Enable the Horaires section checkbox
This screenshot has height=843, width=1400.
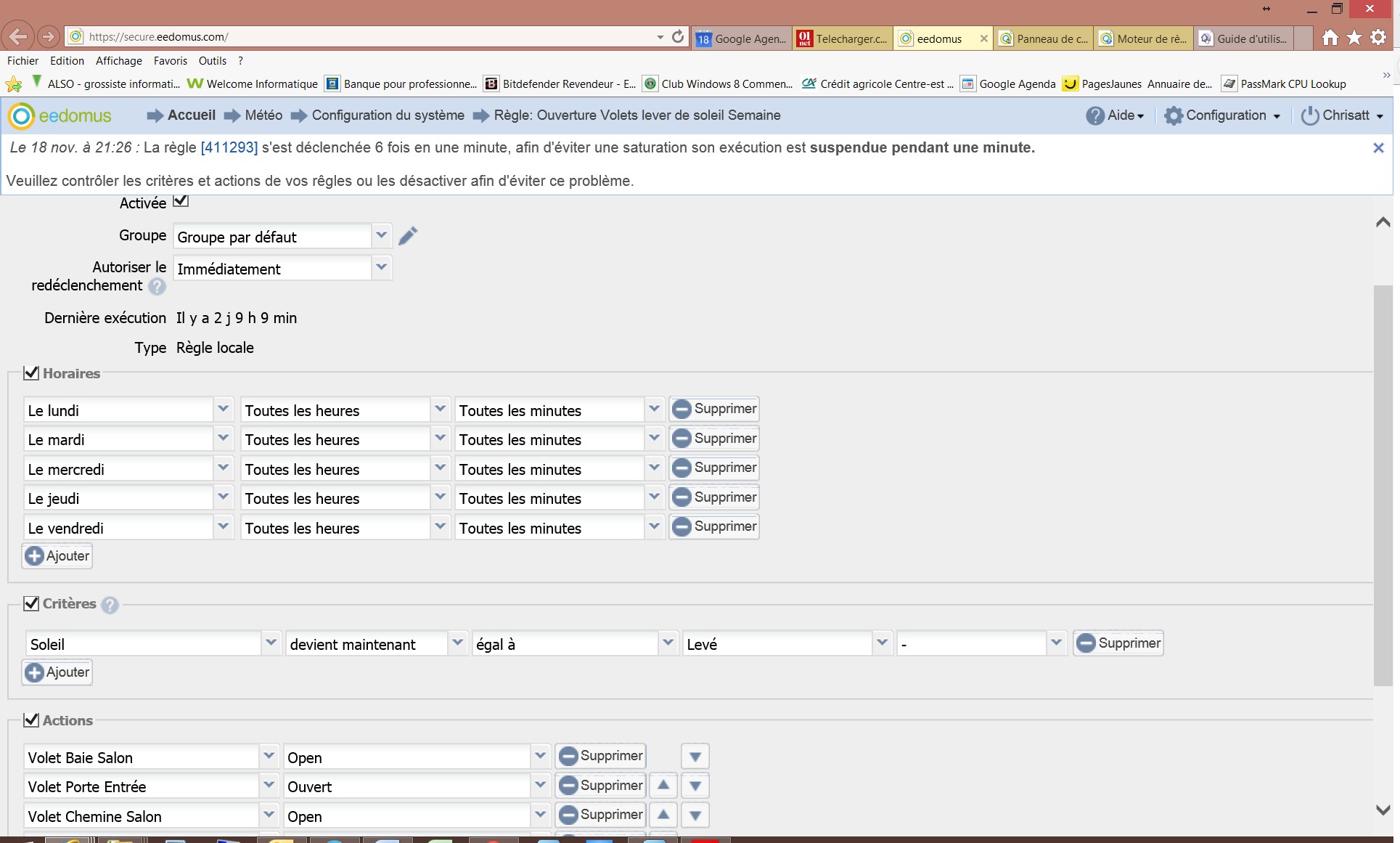[31, 372]
